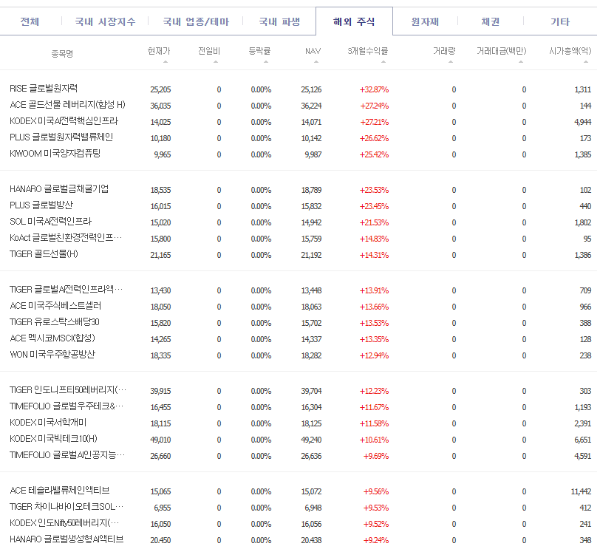Sort by 3개월수익률 column arrow

tap(383, 62)
